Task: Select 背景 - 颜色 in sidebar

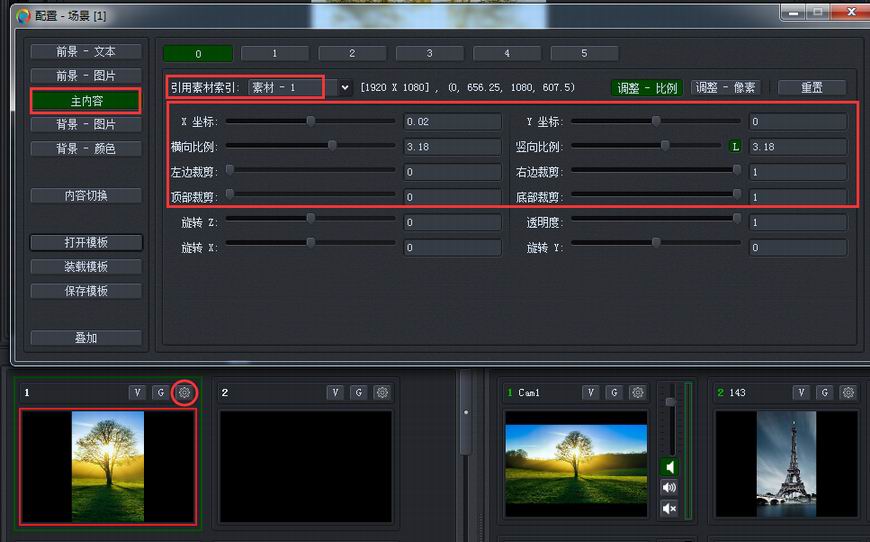Action: point(86,149)
